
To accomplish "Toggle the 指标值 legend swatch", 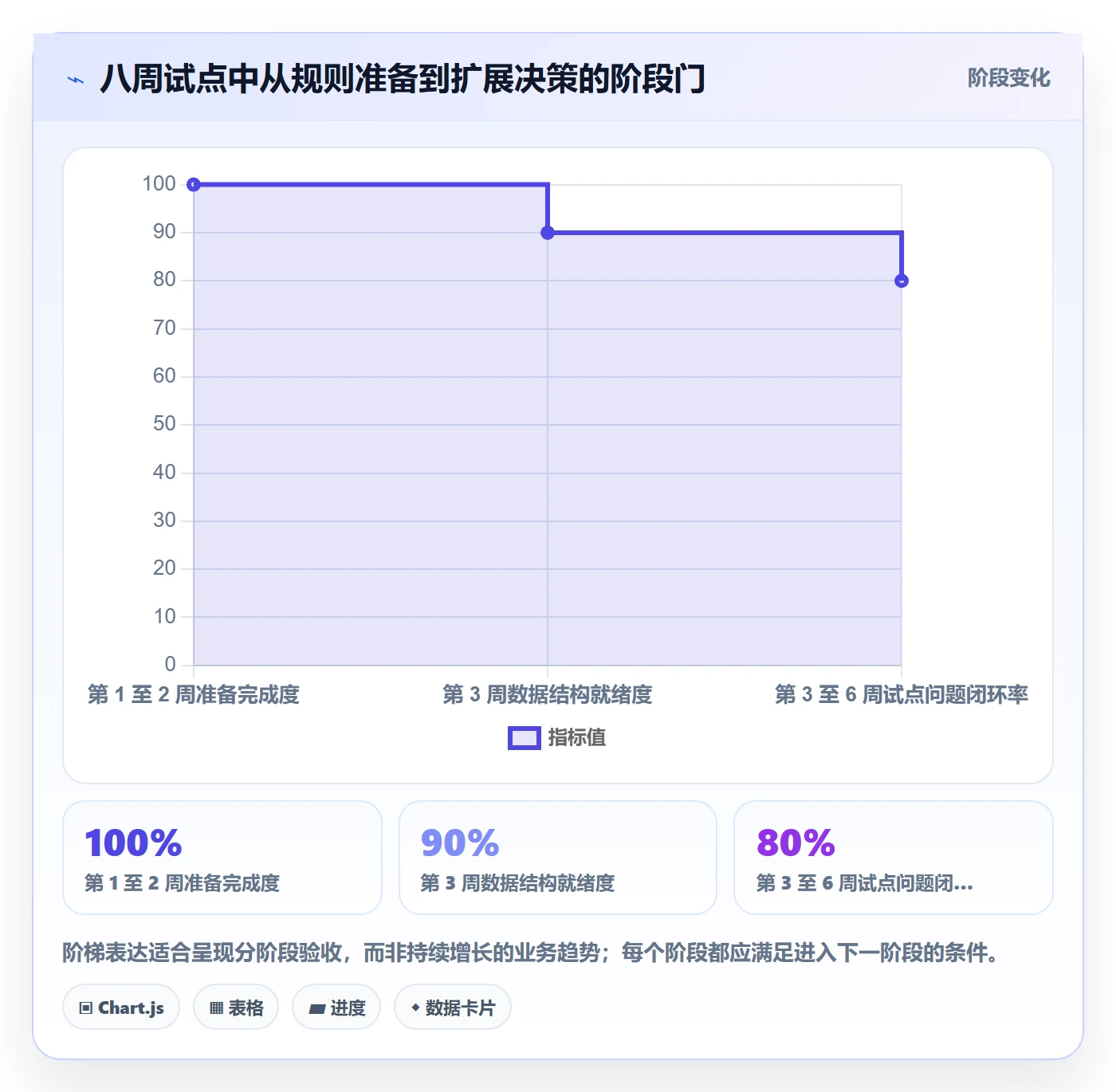I will (x=525, y=738).
